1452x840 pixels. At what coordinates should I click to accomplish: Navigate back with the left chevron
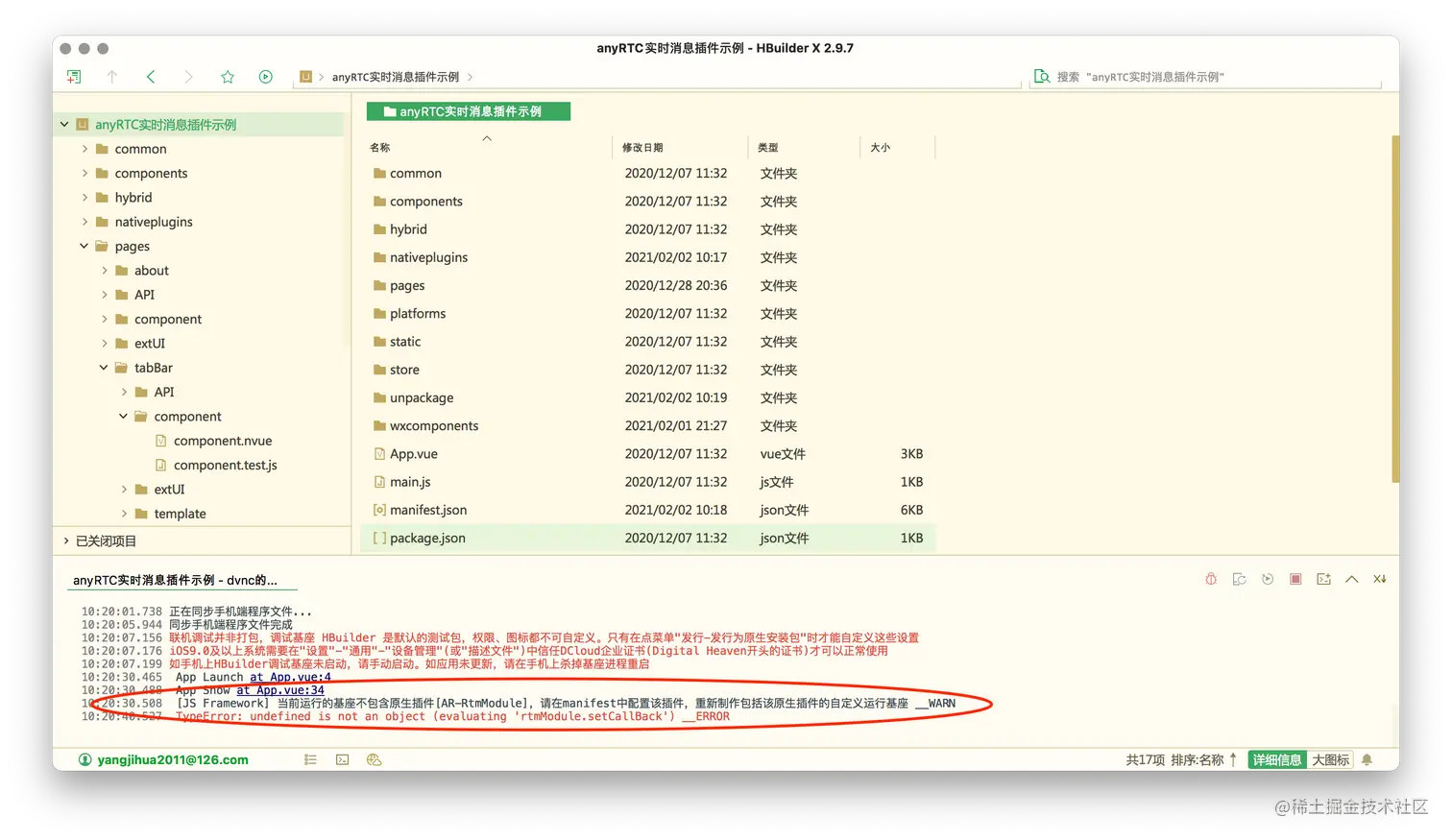(x=151, y=77)
